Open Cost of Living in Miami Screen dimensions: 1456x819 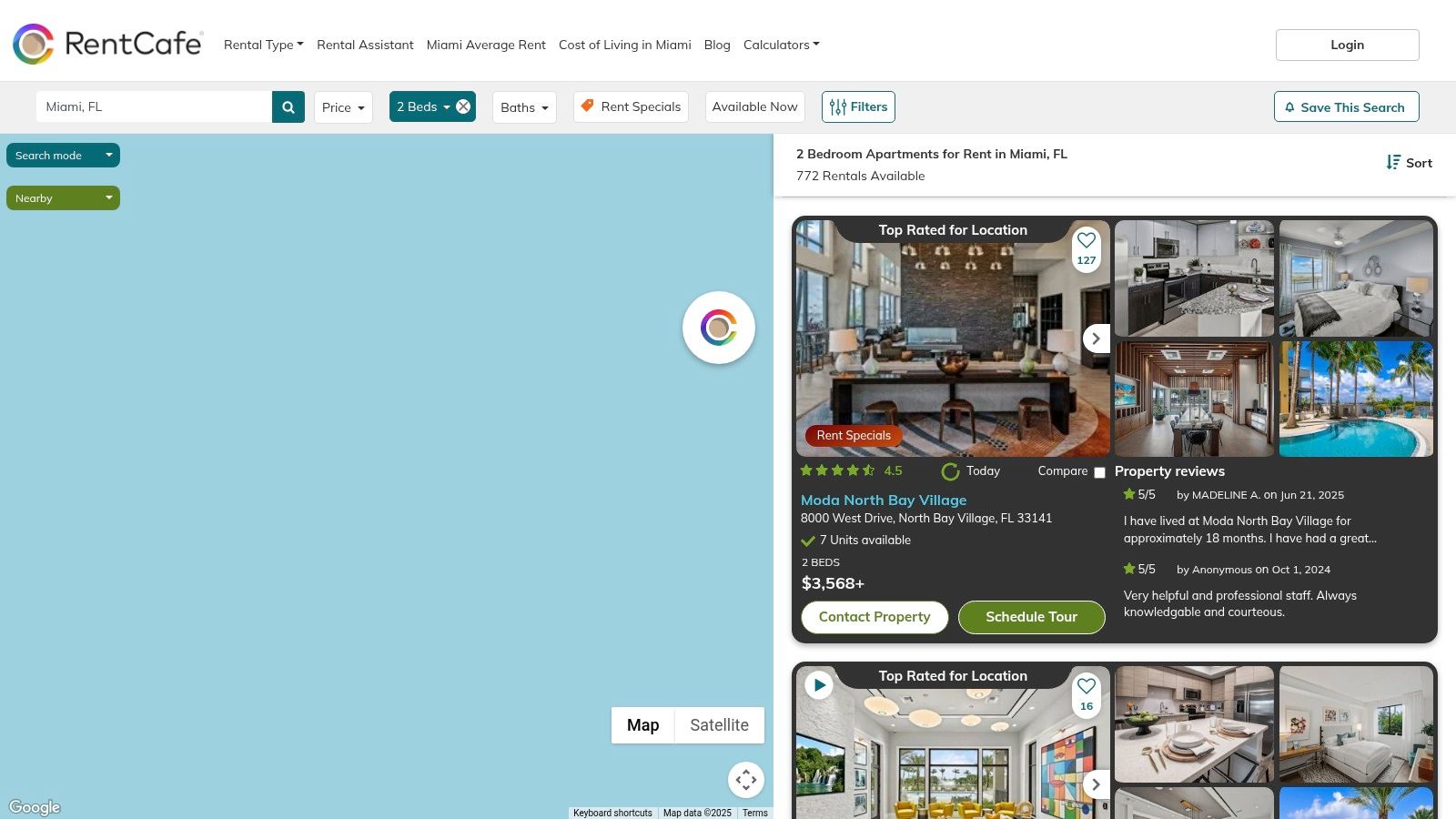(x=625, y=45)
